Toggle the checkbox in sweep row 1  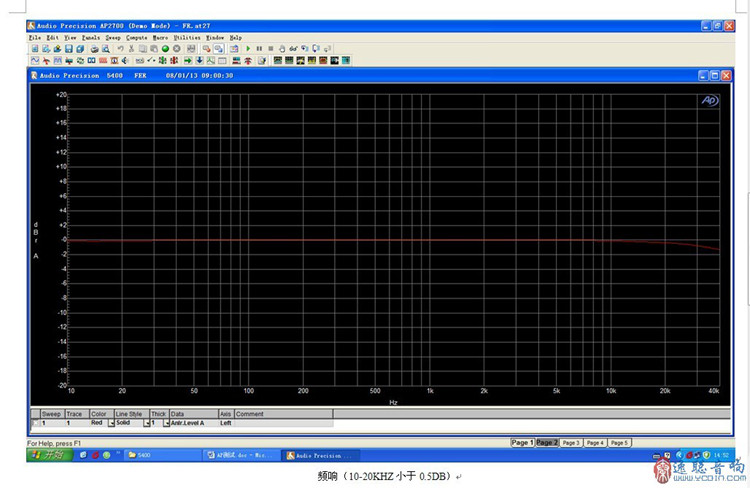coord(34,423)
